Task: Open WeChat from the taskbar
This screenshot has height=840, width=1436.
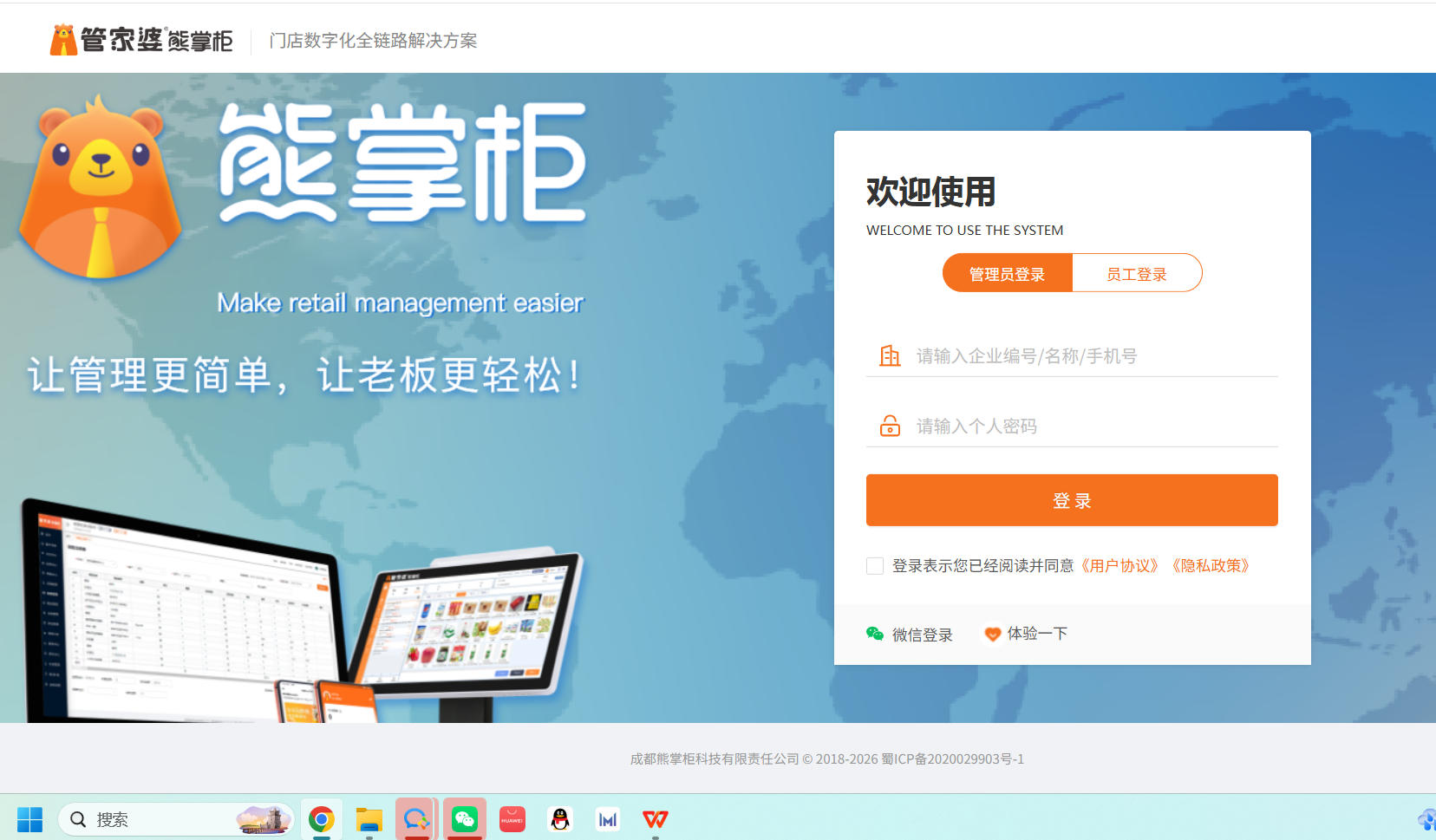Action: pyautogui.click(x=465, y=819)
